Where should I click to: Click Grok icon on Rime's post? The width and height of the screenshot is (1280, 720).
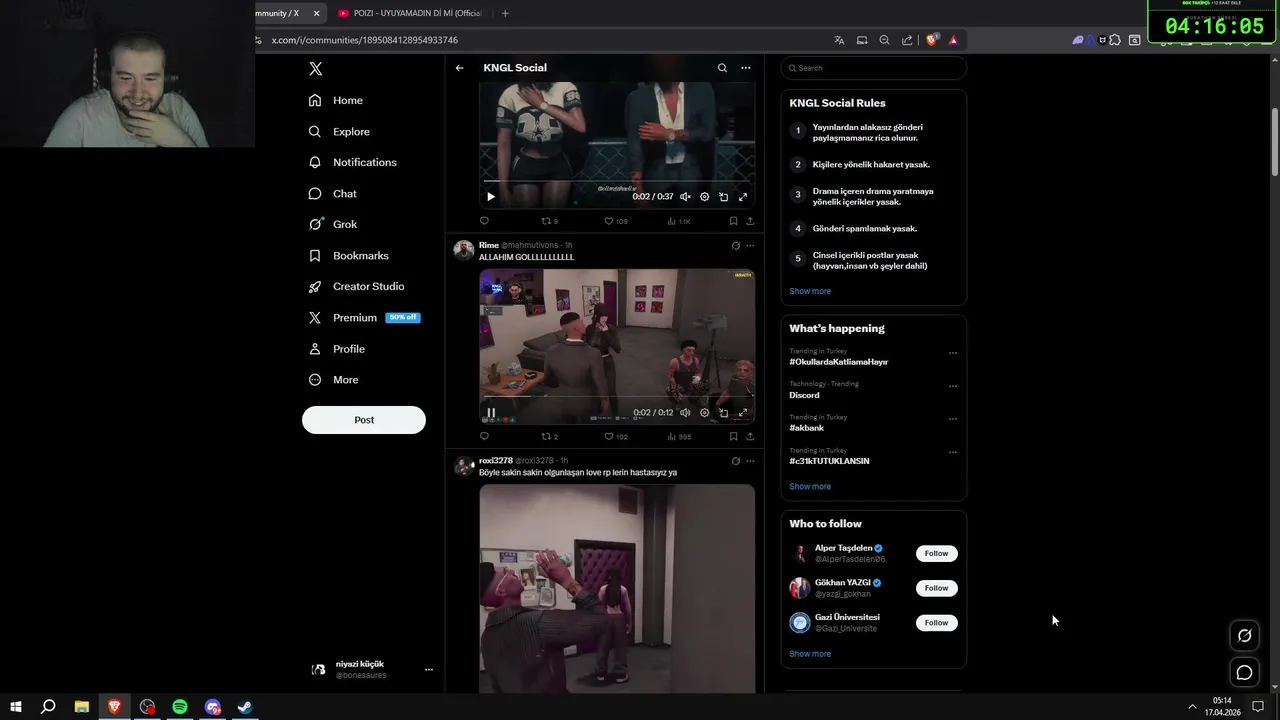(x=735, y=245)
